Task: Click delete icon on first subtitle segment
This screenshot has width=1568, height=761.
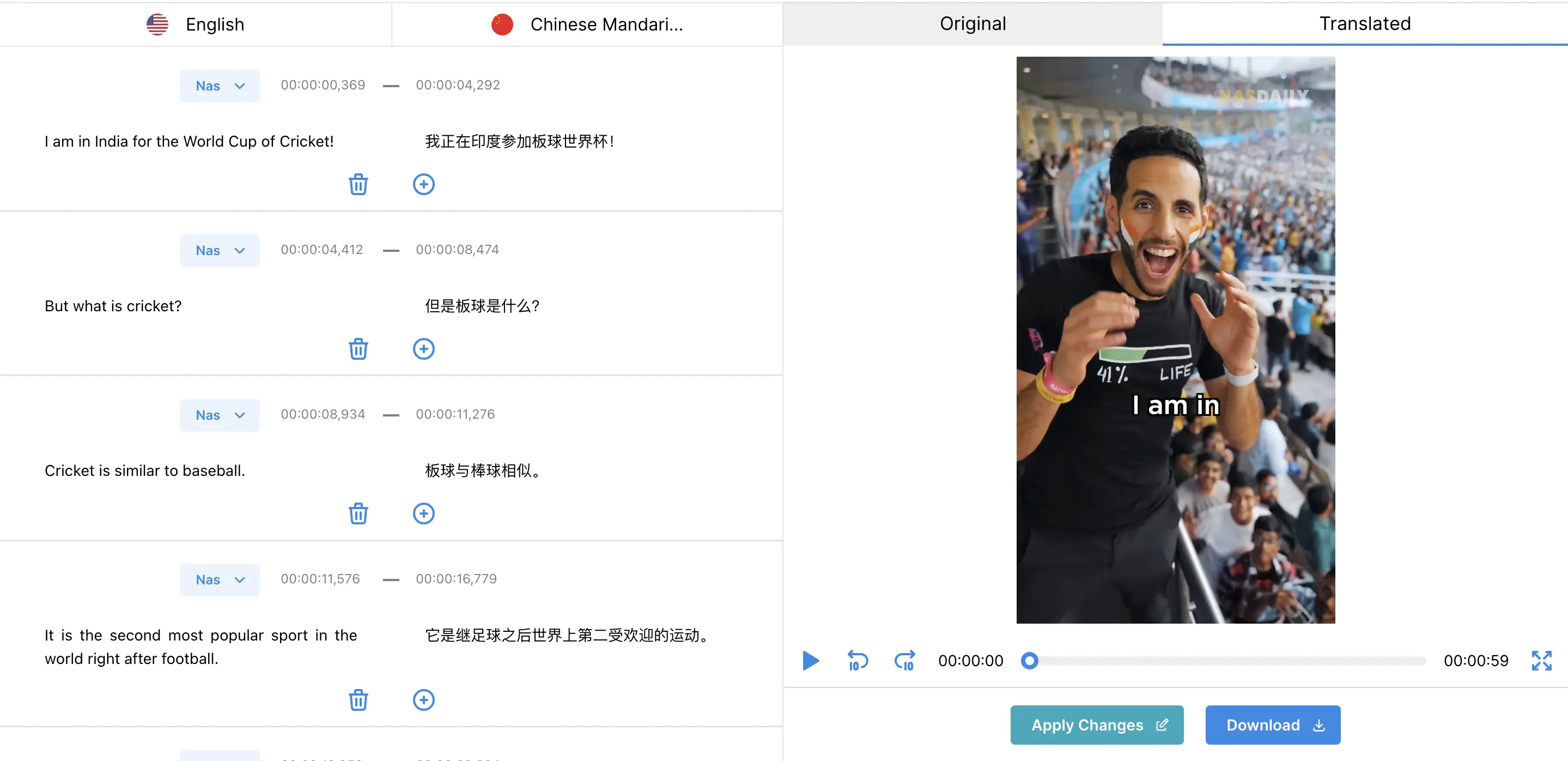Action: pos(358,184)
